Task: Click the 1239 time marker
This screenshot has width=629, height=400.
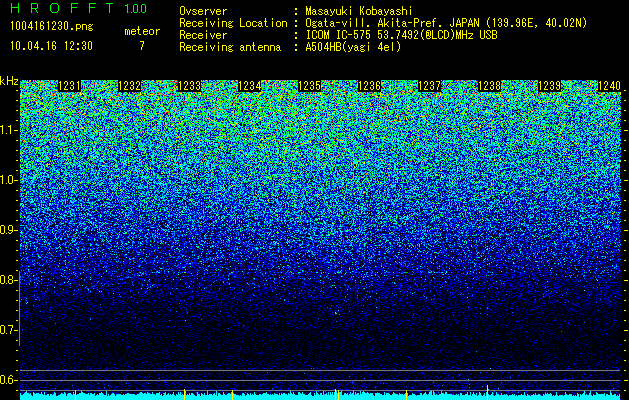Action: click(549, 86)
